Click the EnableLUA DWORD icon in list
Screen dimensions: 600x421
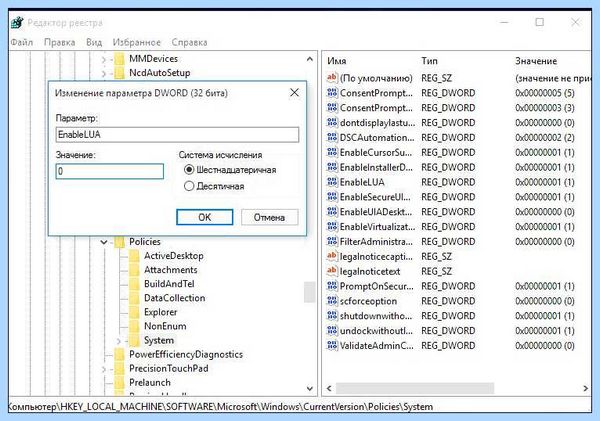tap(332, 182)
